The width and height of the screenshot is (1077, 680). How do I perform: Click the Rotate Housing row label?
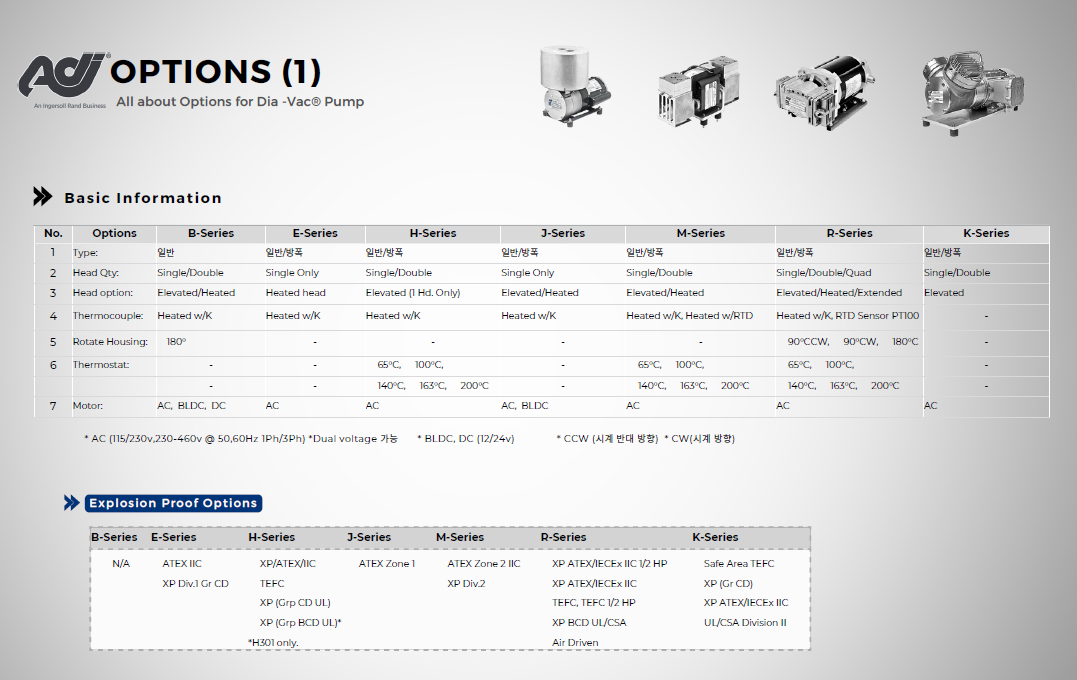(110, 342)
